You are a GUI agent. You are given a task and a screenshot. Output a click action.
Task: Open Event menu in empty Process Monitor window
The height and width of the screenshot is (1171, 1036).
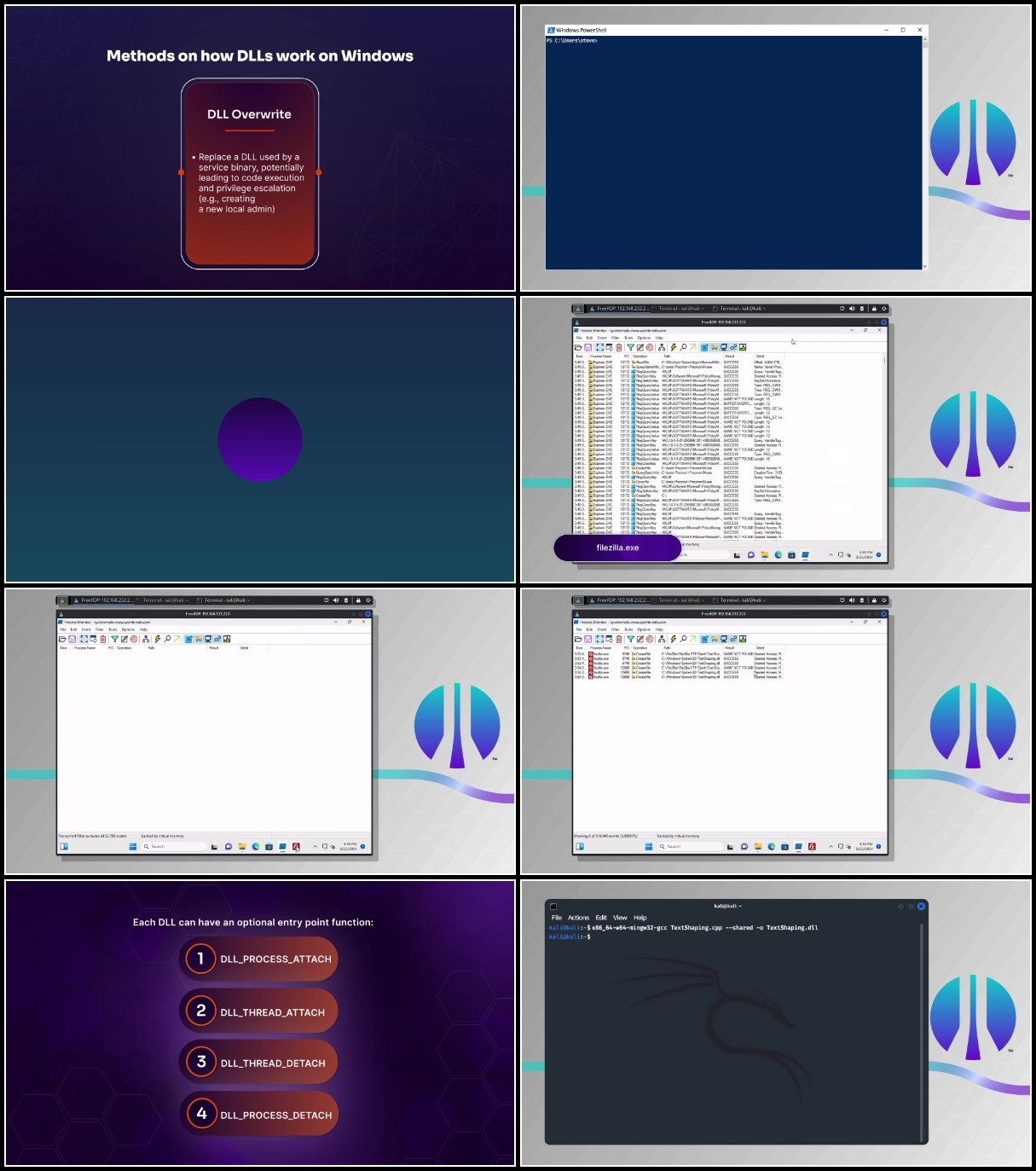(86, 629)
